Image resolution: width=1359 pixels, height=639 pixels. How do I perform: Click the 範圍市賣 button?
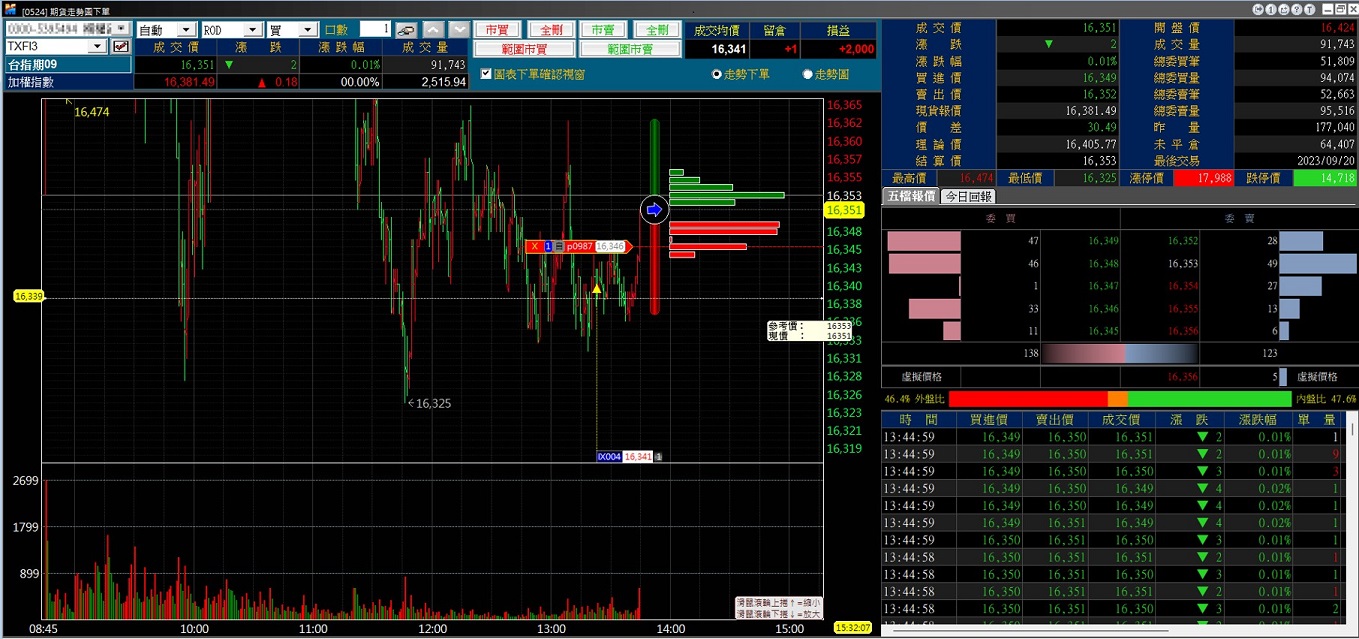pyautogui.click(x=629, y=49)
